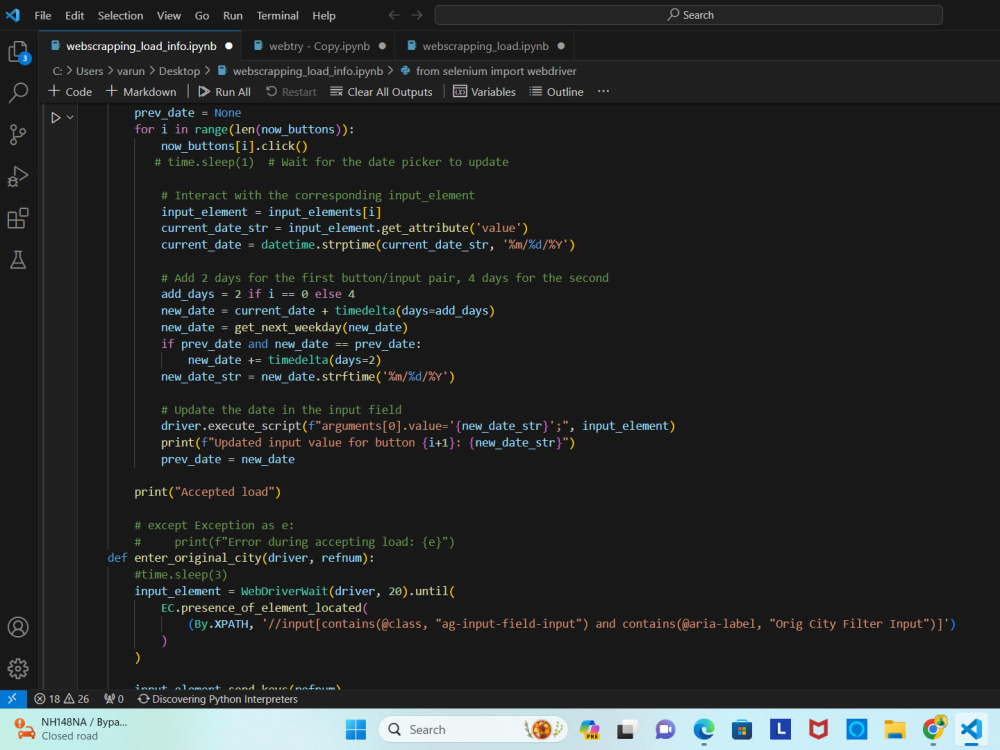Open the Edit menu
This screenshot has width=1000, height=750.
tap(74, 15)
